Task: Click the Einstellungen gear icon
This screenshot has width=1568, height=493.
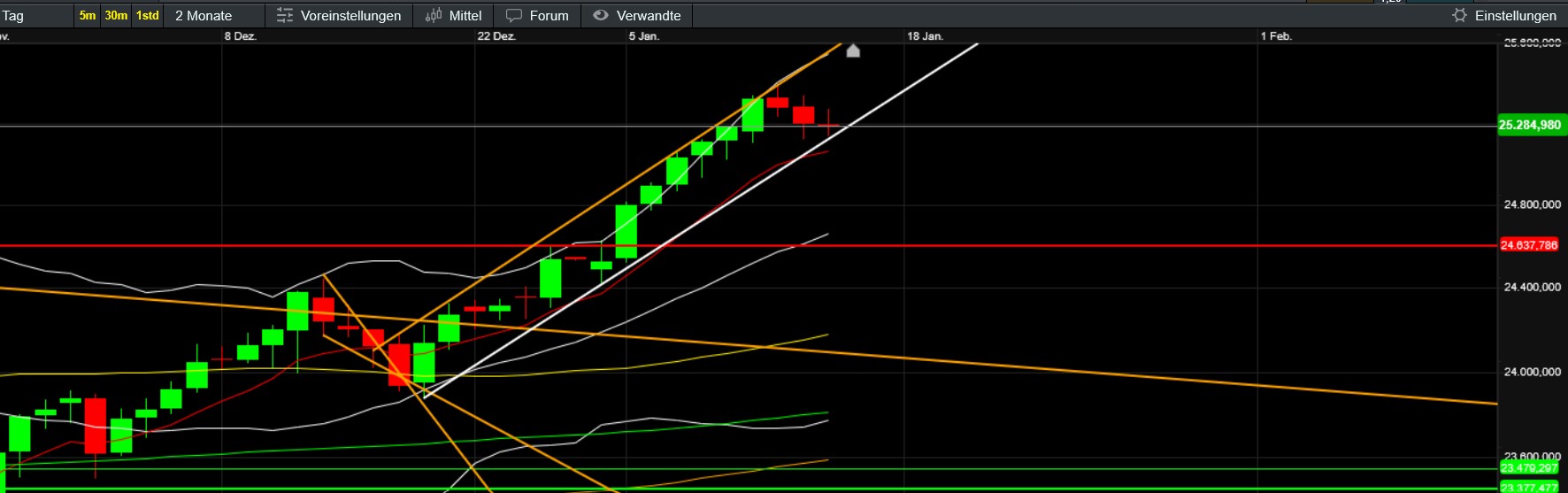Action: tap(1459, 16)
